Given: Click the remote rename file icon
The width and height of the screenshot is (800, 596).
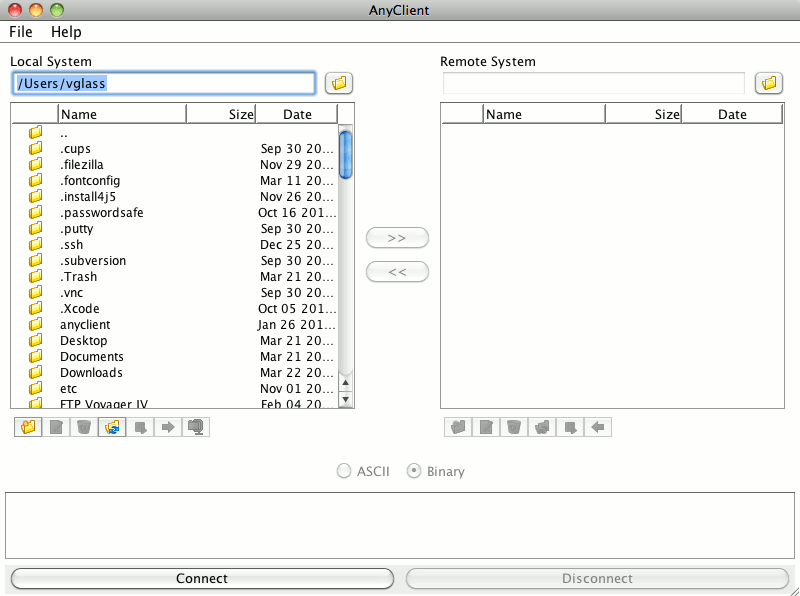Looking at the screenshot, I should (486, 427).
